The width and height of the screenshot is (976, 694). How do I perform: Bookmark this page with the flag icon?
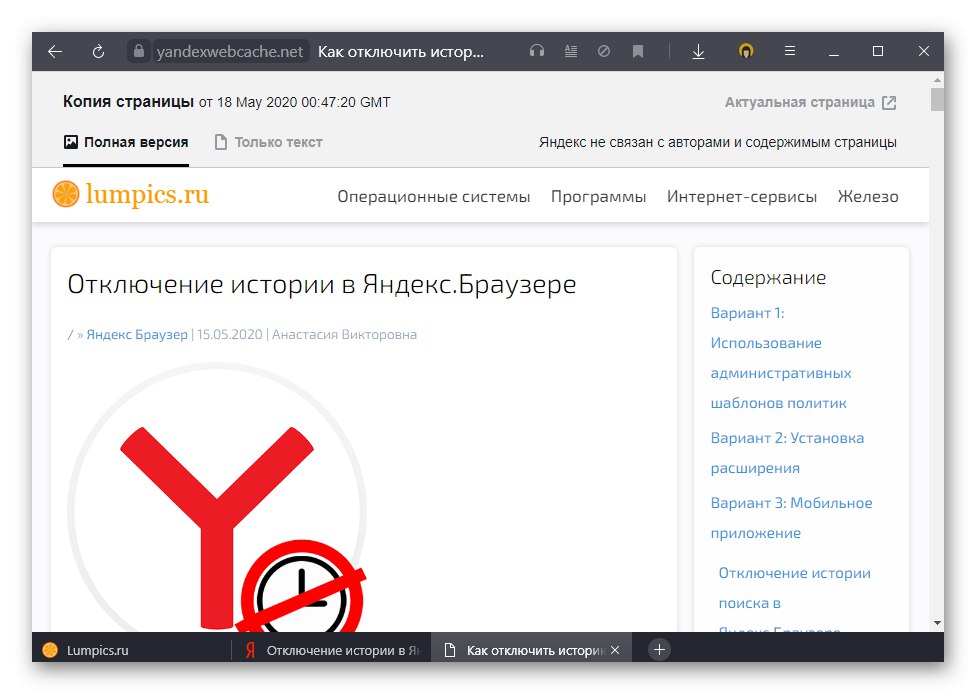637,51
